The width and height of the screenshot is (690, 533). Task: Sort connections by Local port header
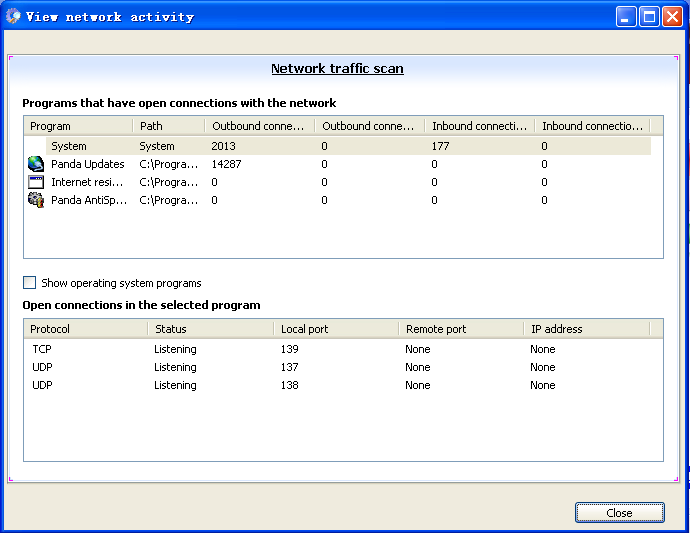tap(335, 329)
